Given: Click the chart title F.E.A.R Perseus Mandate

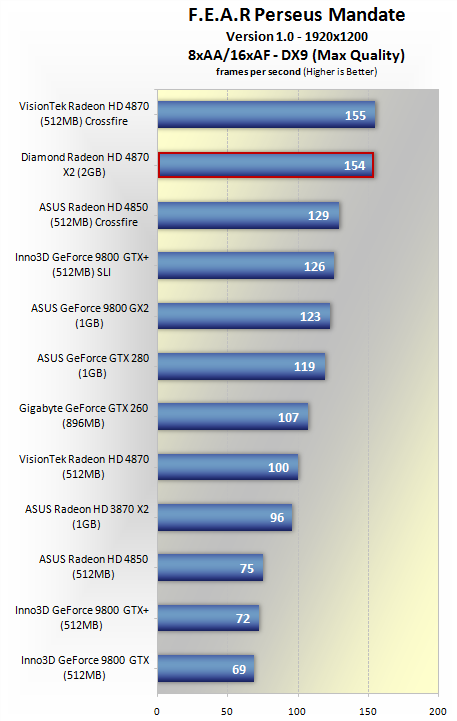Looking at the screenshot, I should pyautogui.click(x=297, y=15).
